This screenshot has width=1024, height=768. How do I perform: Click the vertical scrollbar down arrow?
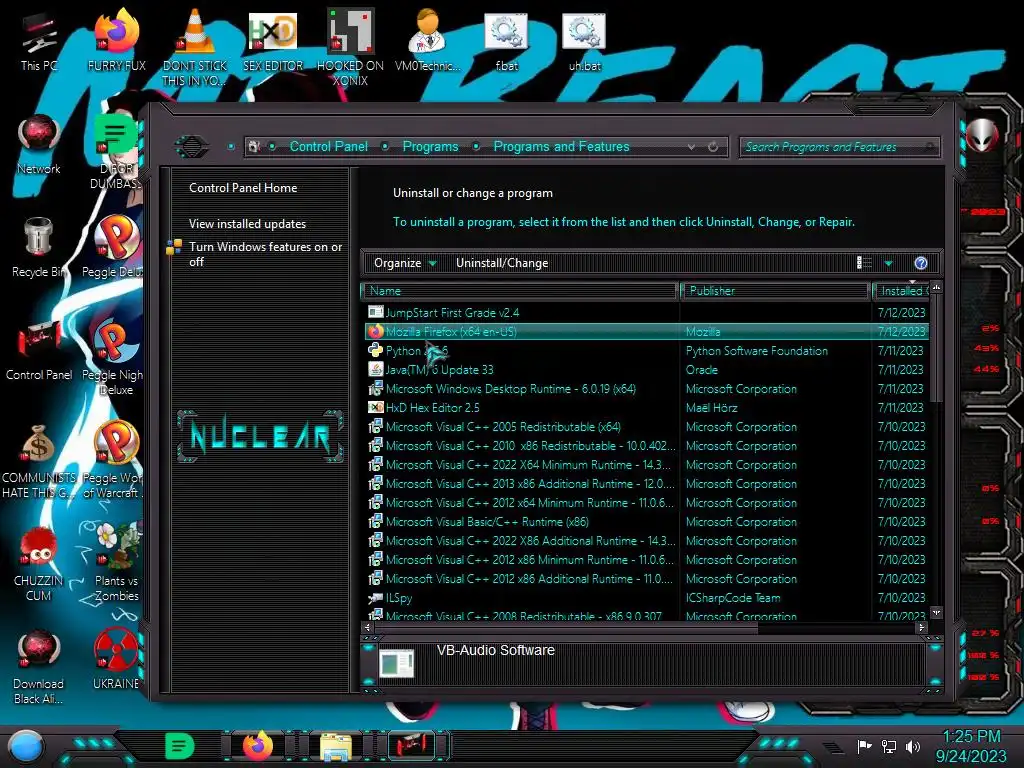[x=936, y=613]
